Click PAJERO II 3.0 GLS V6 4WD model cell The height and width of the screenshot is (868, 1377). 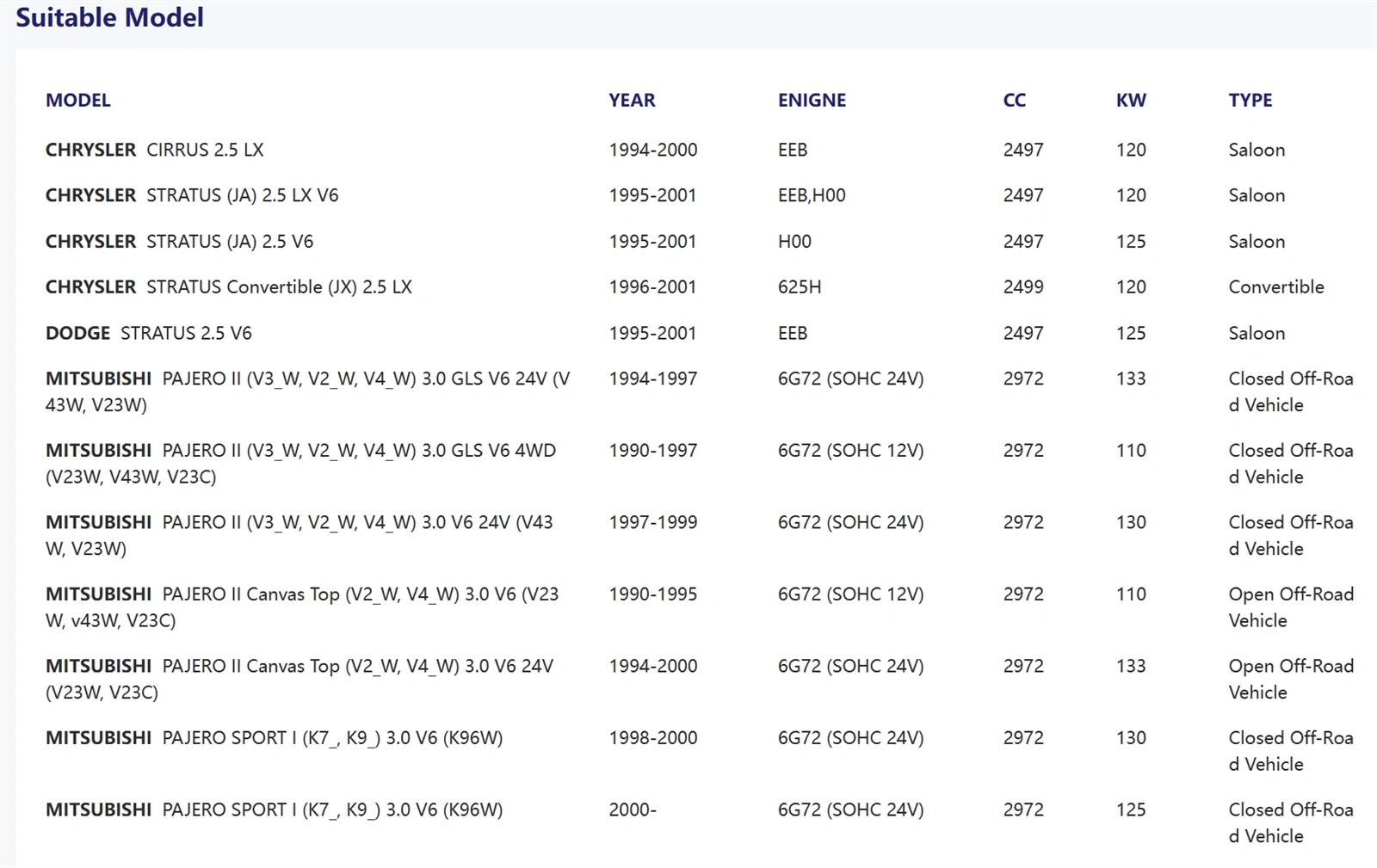[x=301, y=464]
